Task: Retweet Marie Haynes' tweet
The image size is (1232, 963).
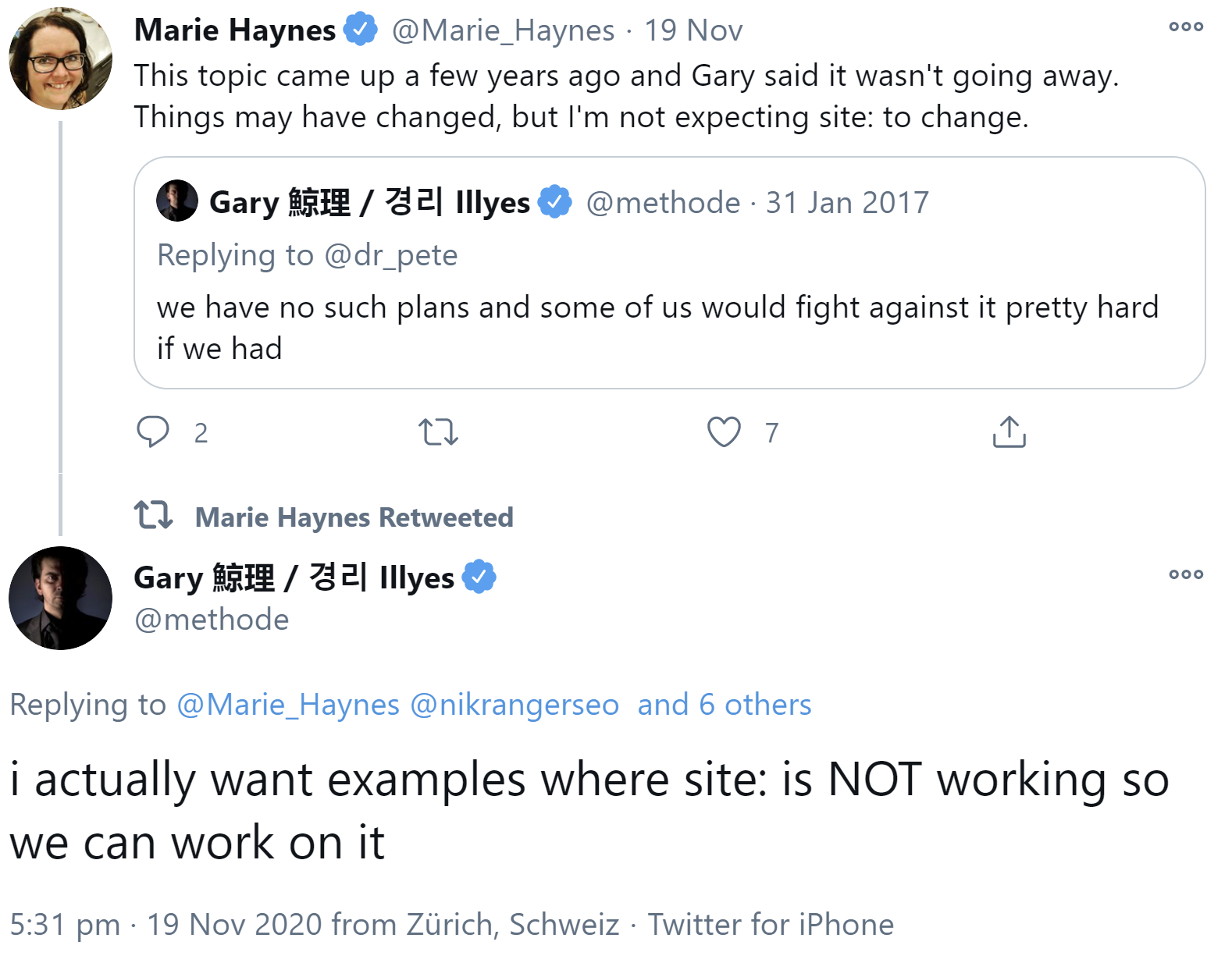Action: pos(438,432)
